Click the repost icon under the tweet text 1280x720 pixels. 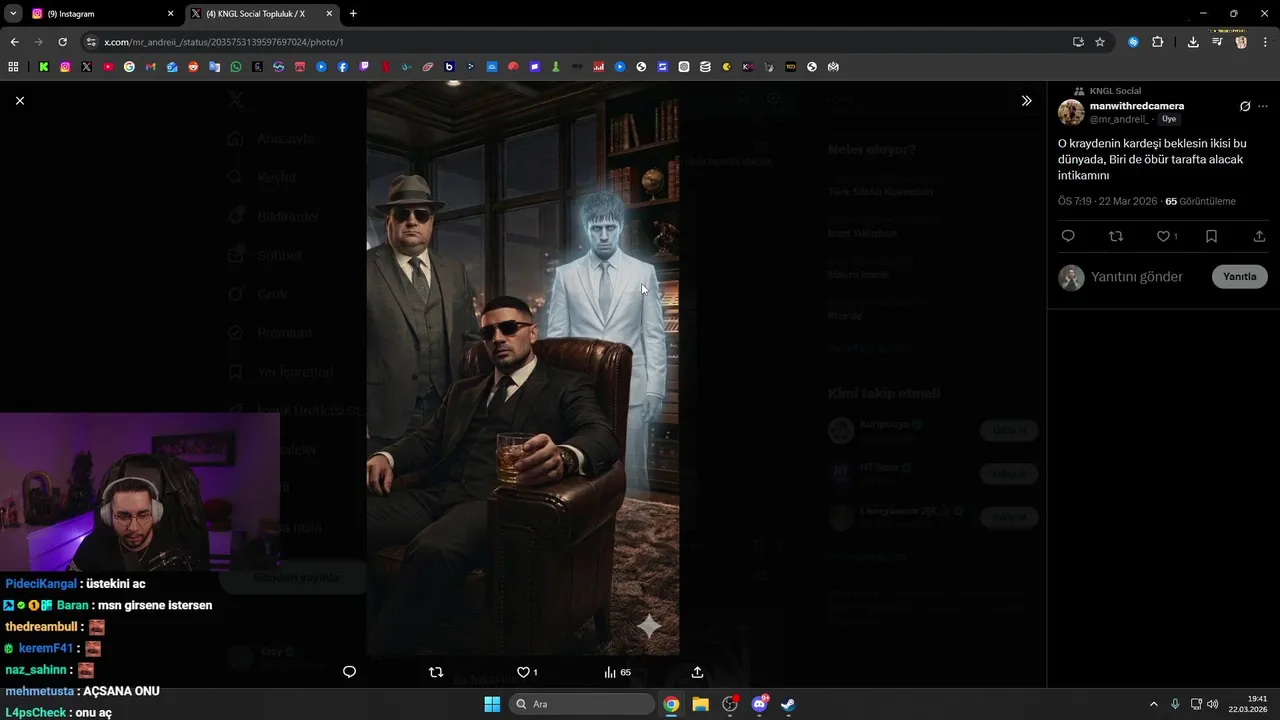click(1116, 236)
